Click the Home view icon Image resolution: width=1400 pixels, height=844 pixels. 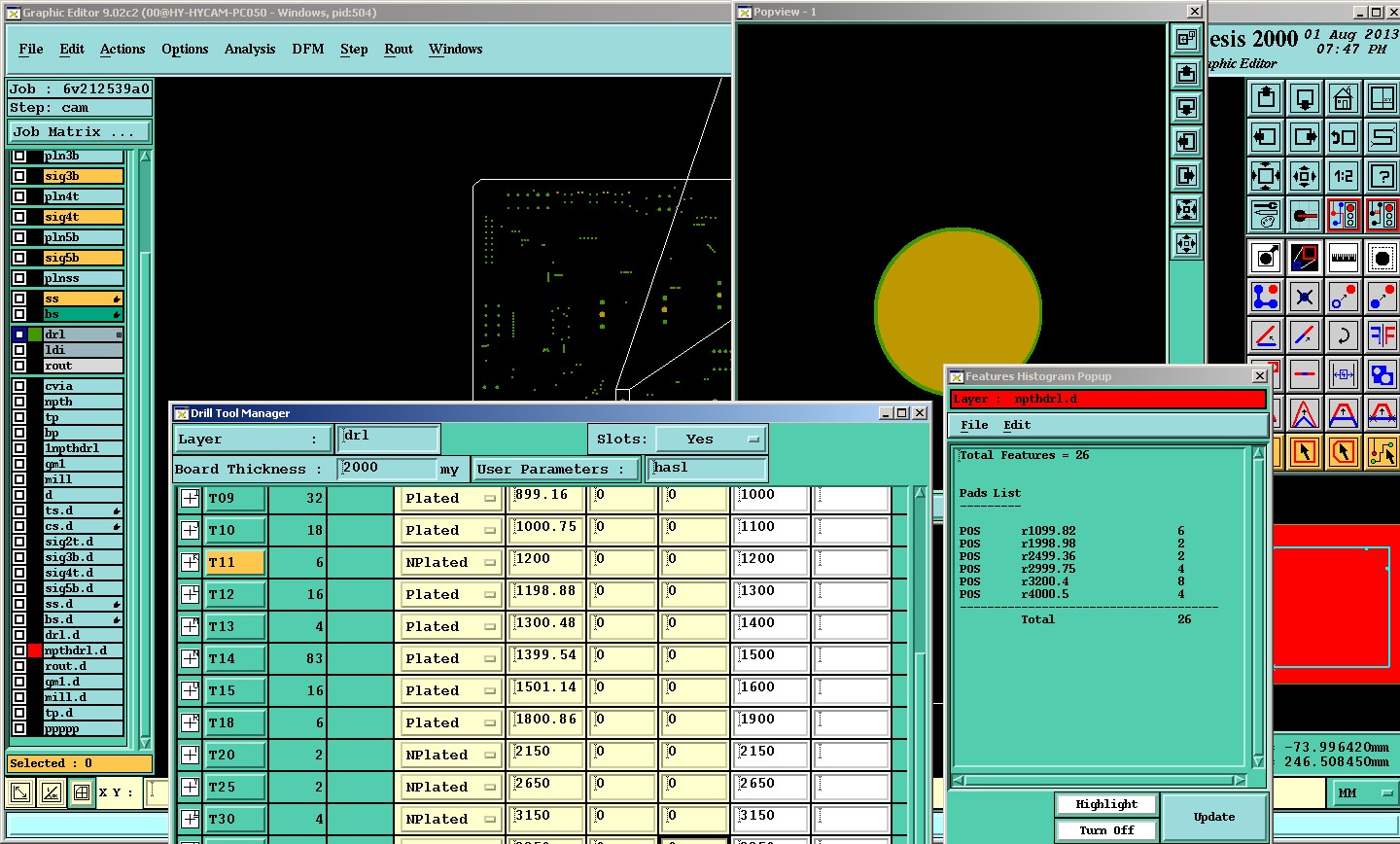click(x=1343, y=98)
